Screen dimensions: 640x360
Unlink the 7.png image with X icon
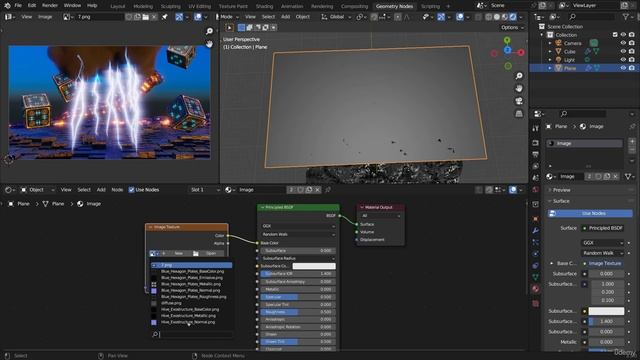[154, 17]
